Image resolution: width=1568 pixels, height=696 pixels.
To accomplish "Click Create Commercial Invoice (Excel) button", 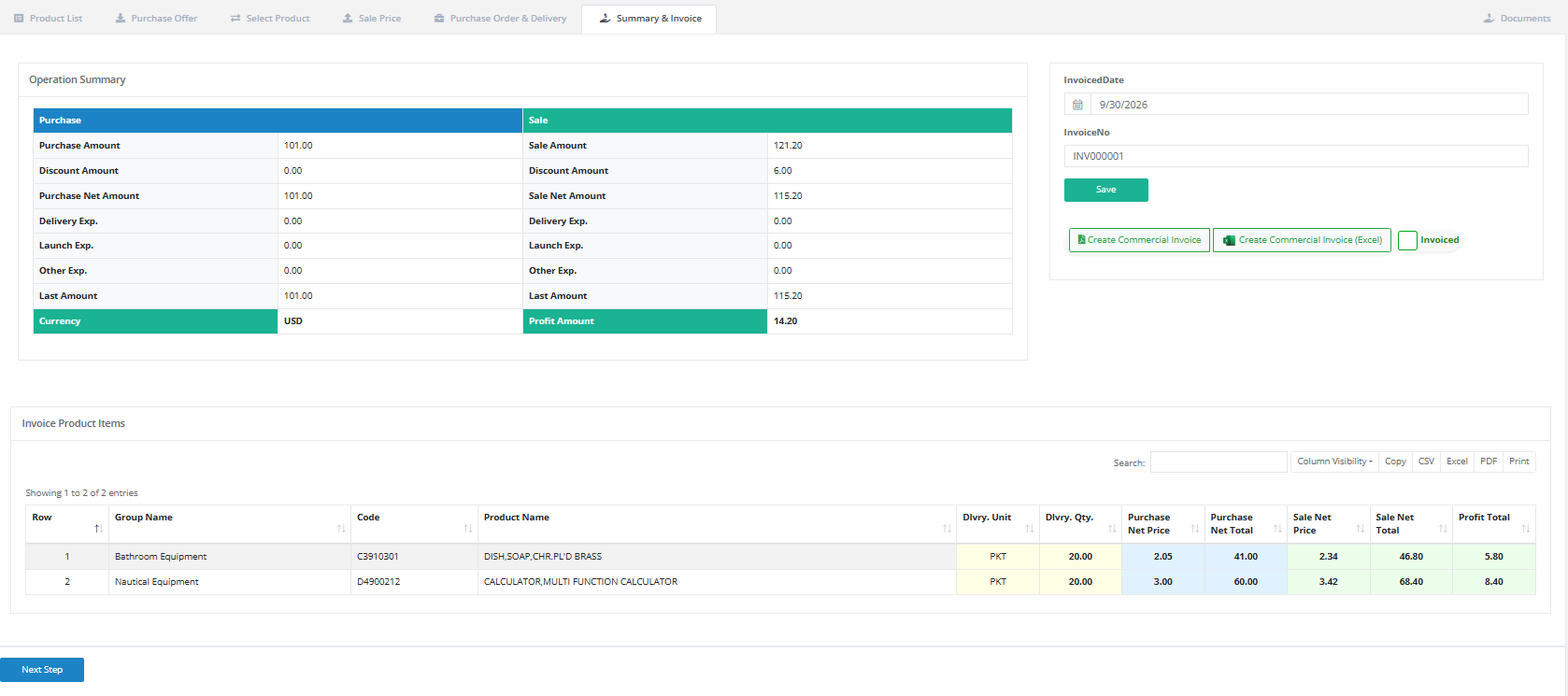I will [x=1302, y=240].
